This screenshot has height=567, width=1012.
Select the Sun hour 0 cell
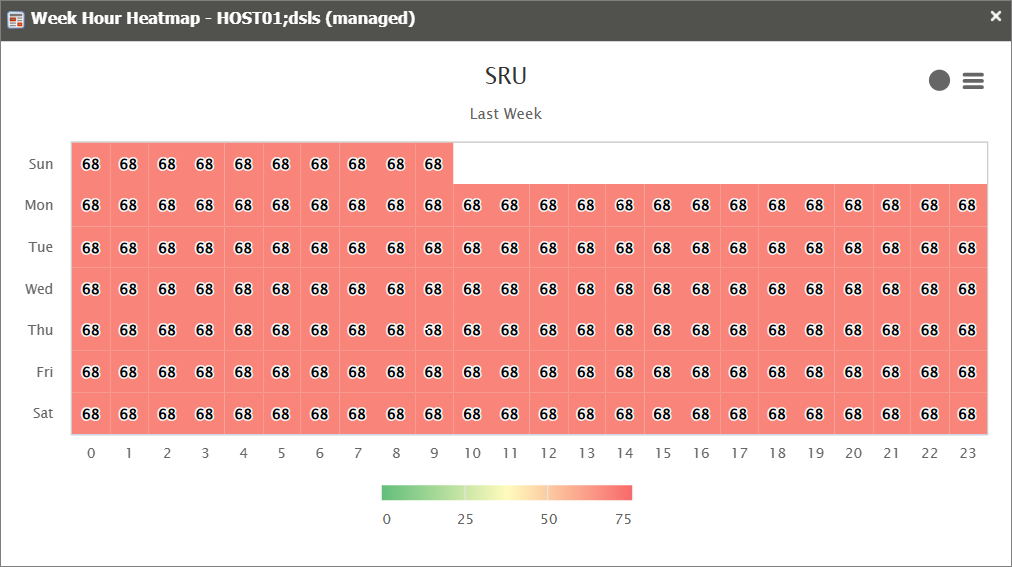pos(91,164)
